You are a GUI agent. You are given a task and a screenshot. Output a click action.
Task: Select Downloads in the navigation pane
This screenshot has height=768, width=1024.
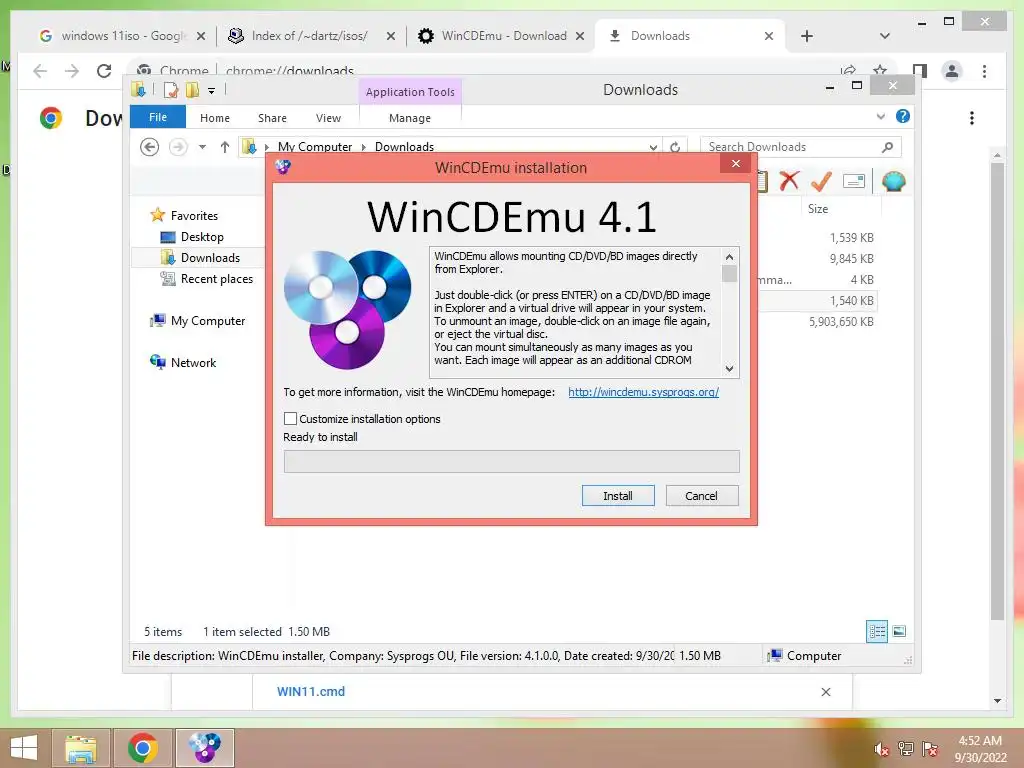pyautogui.click(x=210, y=257)
